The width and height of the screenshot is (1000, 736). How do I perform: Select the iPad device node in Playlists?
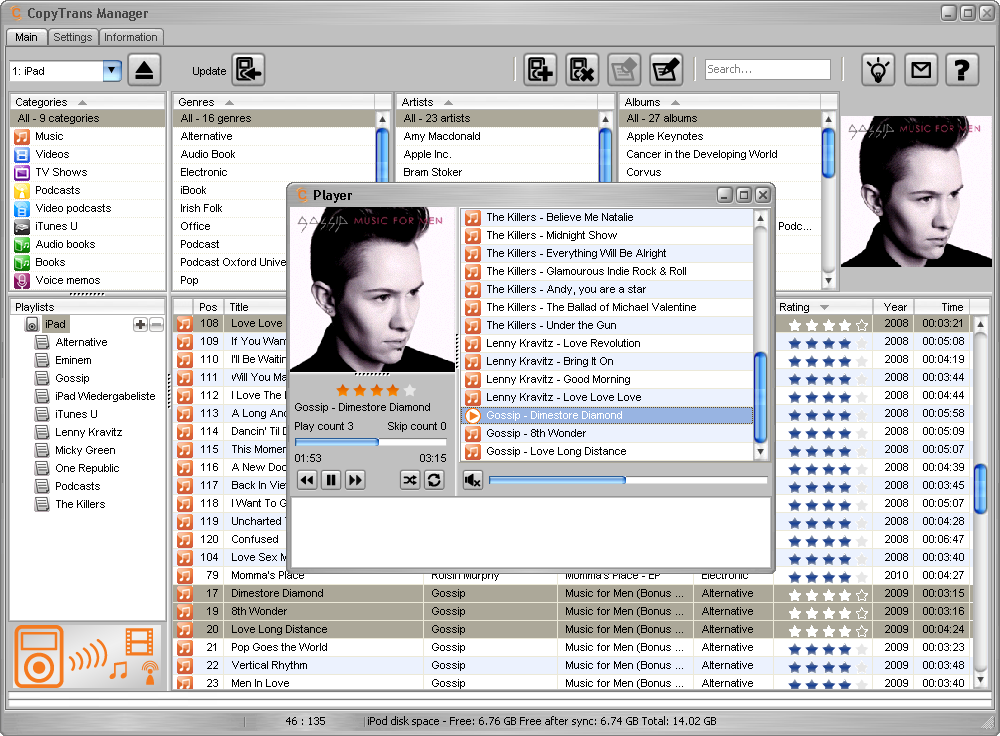click(x=55, y=324)
